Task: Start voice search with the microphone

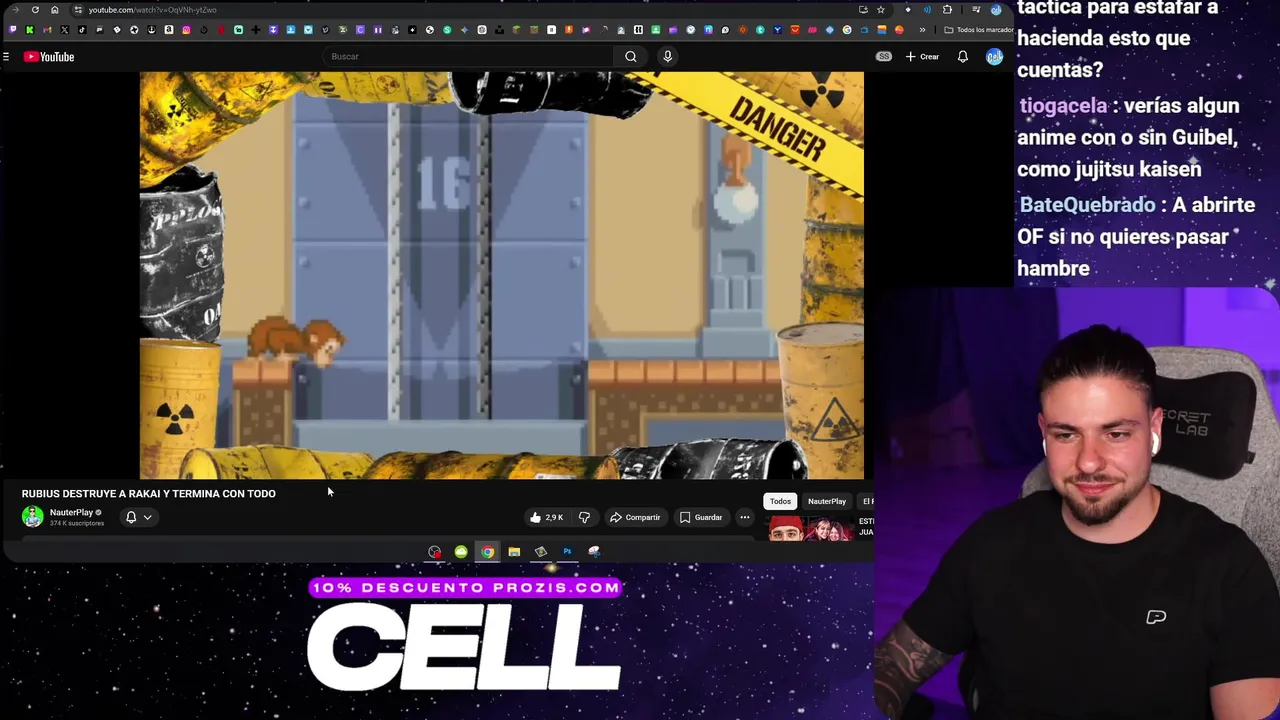Action: [668, 57]
